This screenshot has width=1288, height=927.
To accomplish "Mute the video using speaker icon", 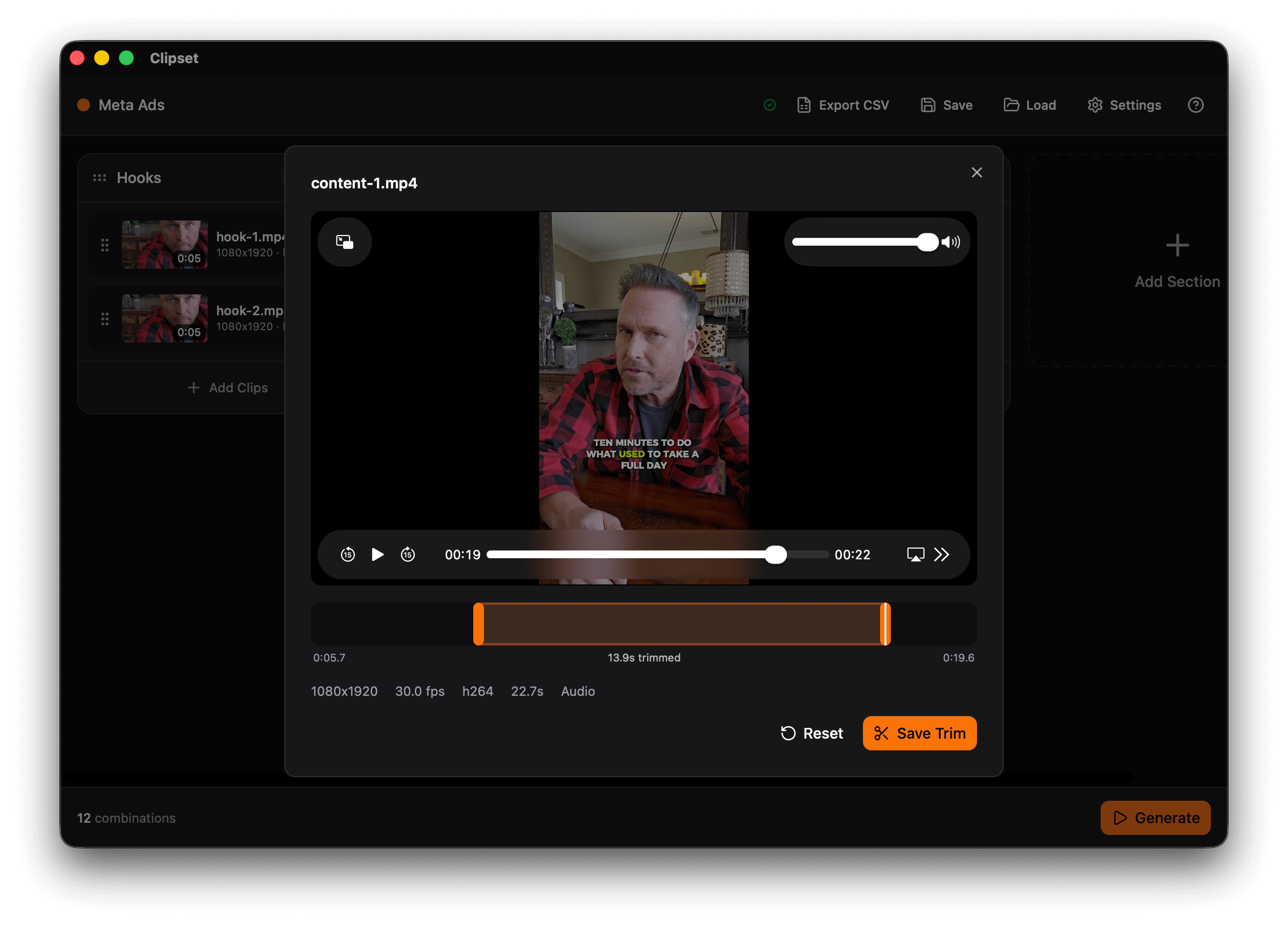I will (950, 242).
